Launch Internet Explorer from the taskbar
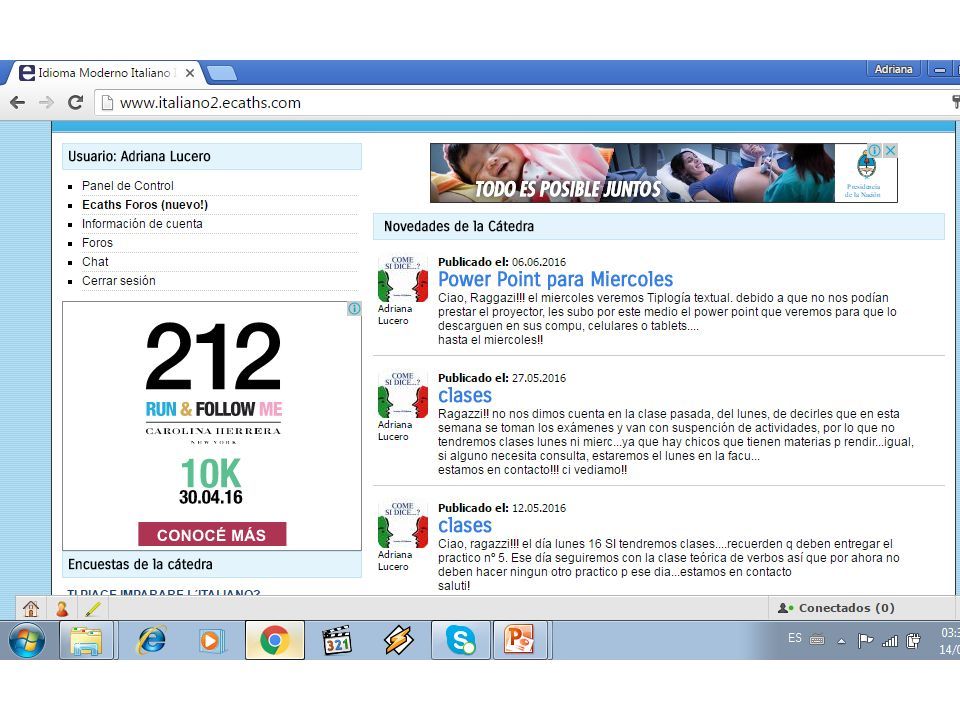The width and height of the screenshot is (960, 720). (151, 640)
